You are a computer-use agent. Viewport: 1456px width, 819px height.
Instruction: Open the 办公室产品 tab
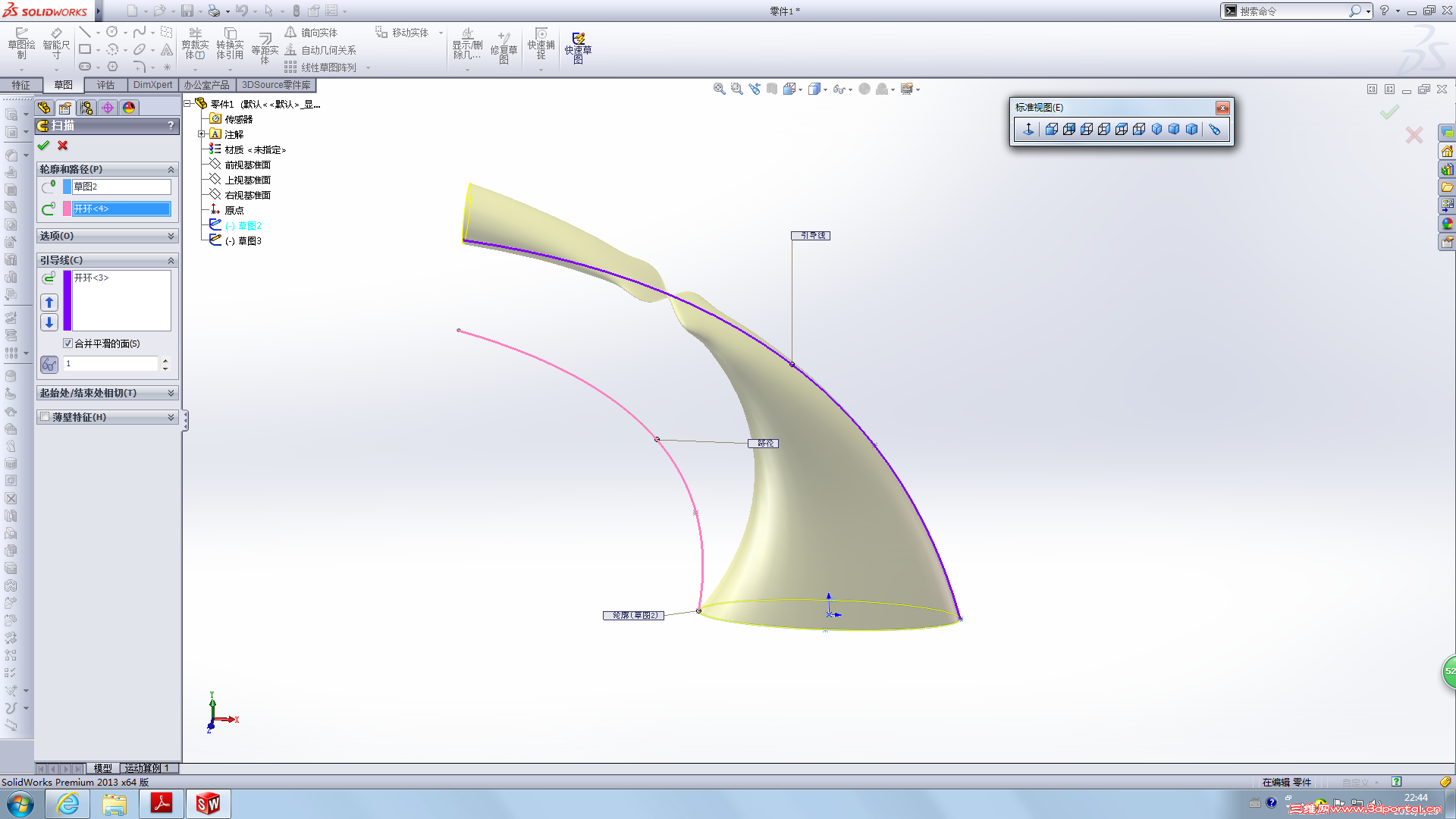coord(206,85)
